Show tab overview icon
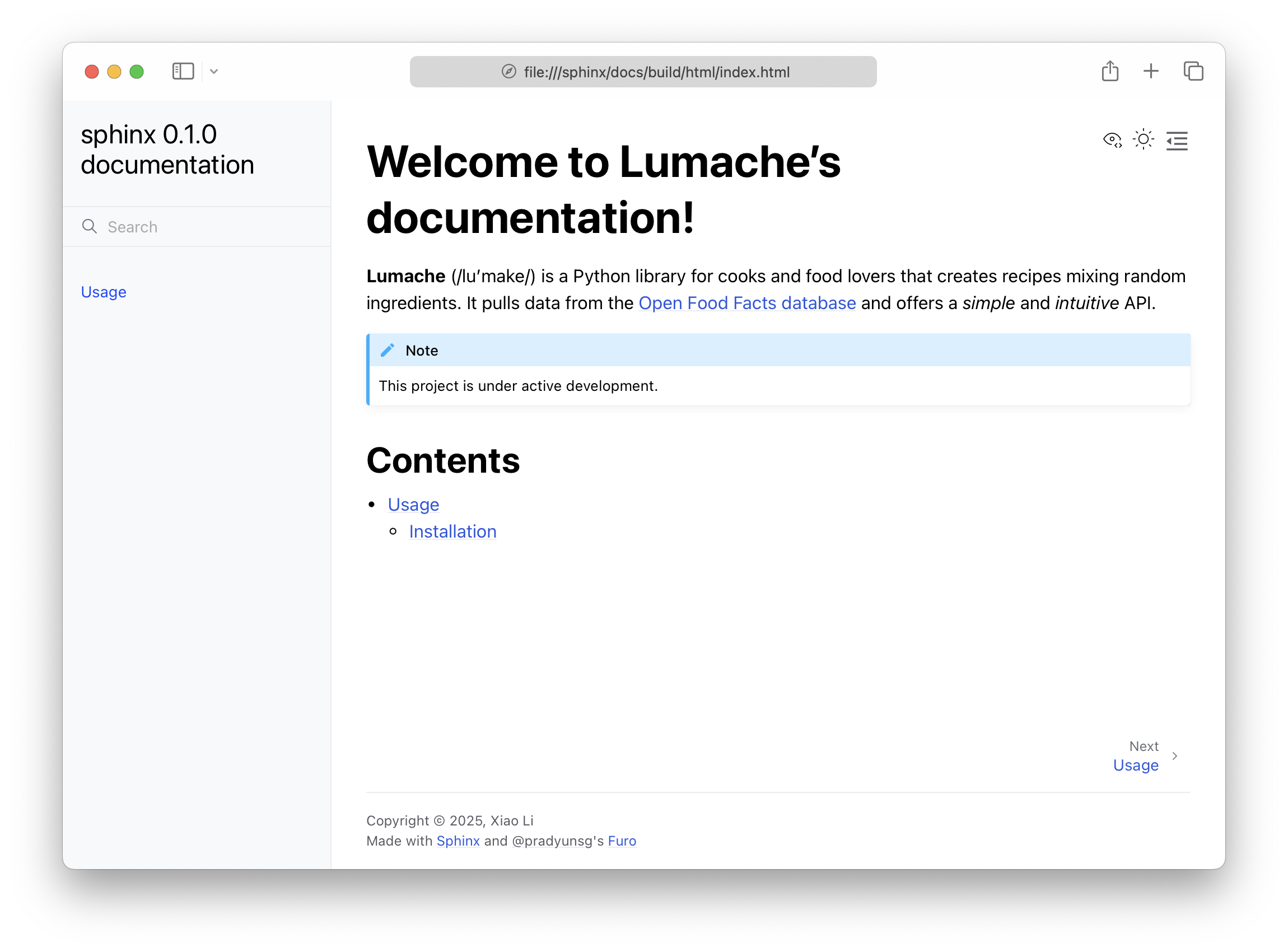 coord(1193,72)
